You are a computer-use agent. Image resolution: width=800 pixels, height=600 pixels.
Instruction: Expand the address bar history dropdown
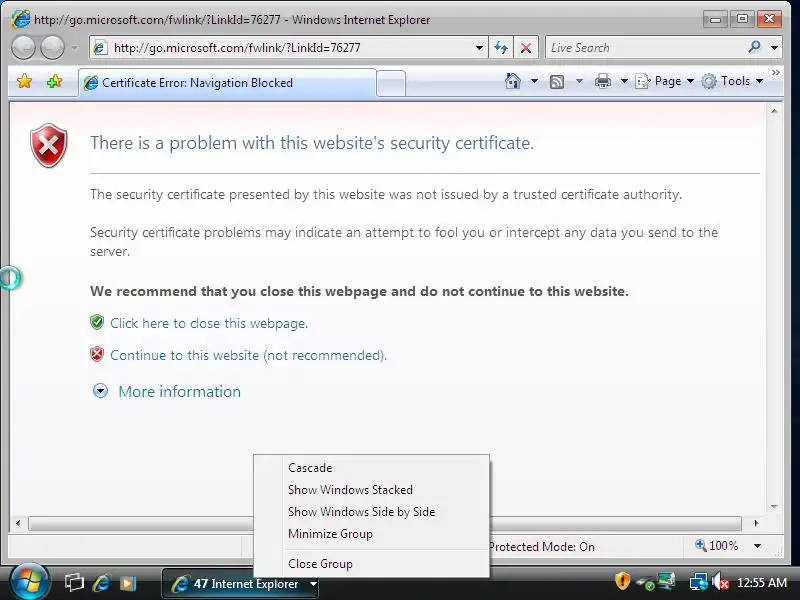[479, 48]
